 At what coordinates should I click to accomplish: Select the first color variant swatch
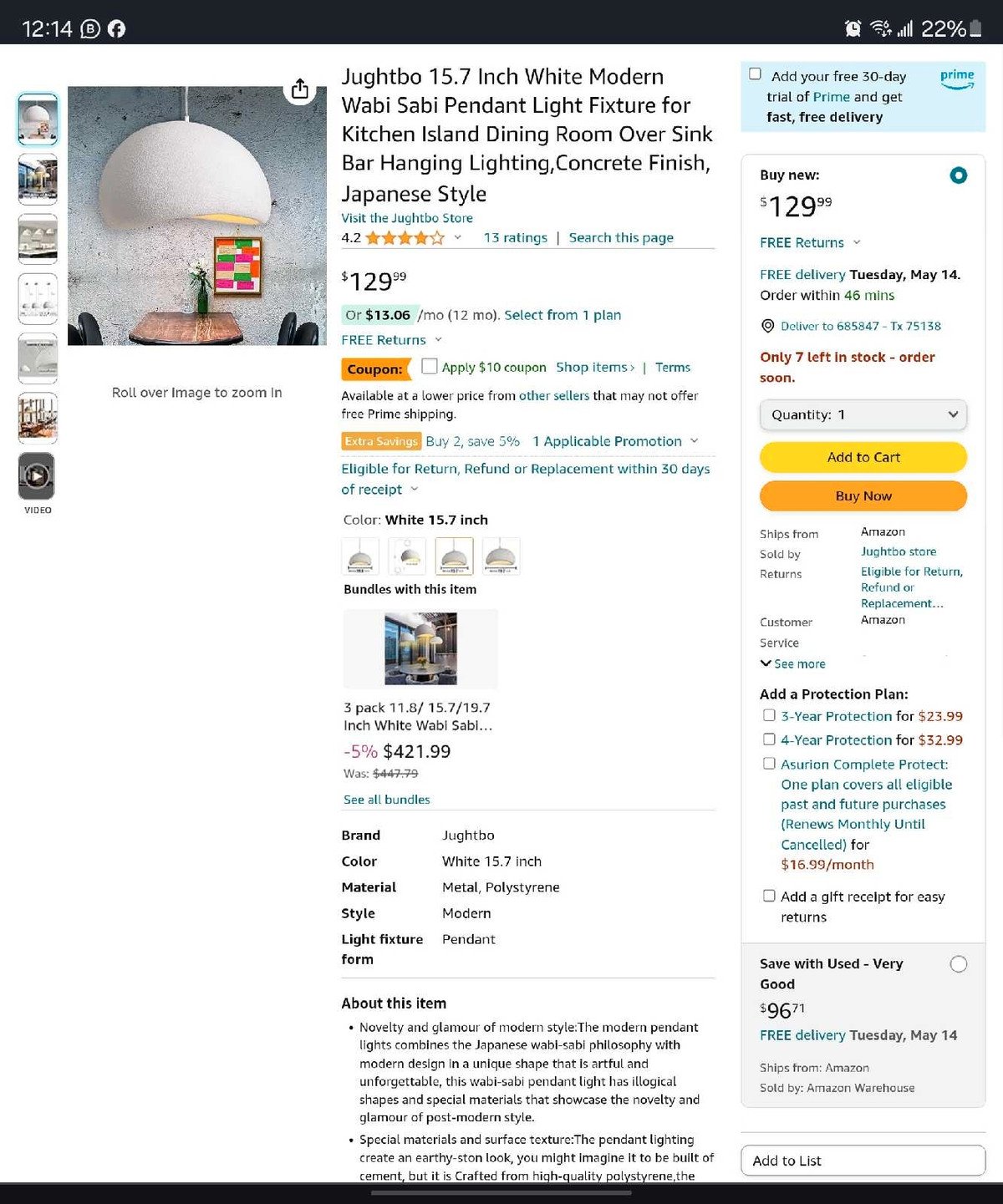coord(360,556)
